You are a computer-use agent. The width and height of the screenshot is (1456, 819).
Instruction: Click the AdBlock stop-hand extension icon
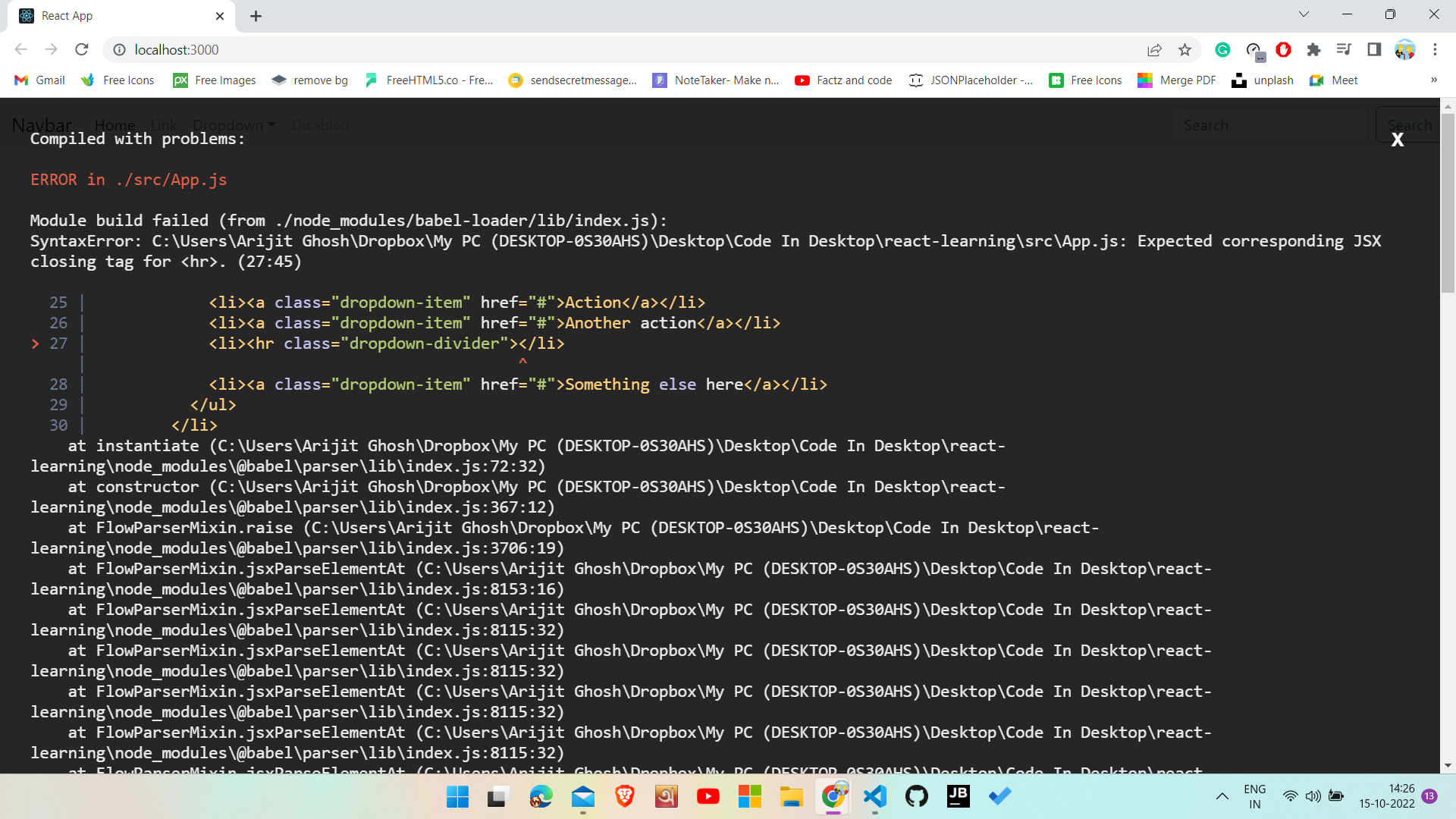(1283, 50)
